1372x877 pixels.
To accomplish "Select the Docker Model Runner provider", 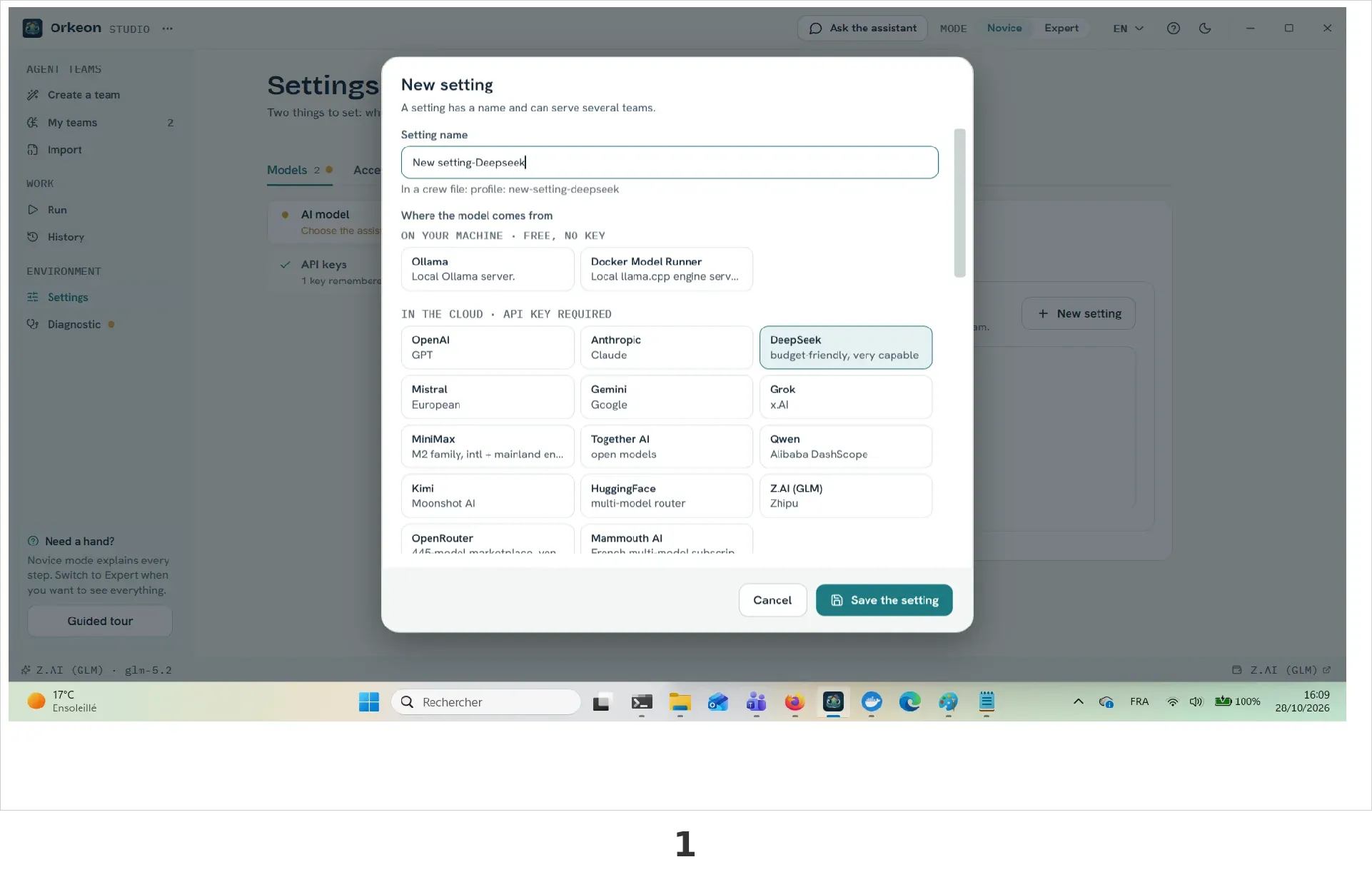I will point(667,269).
